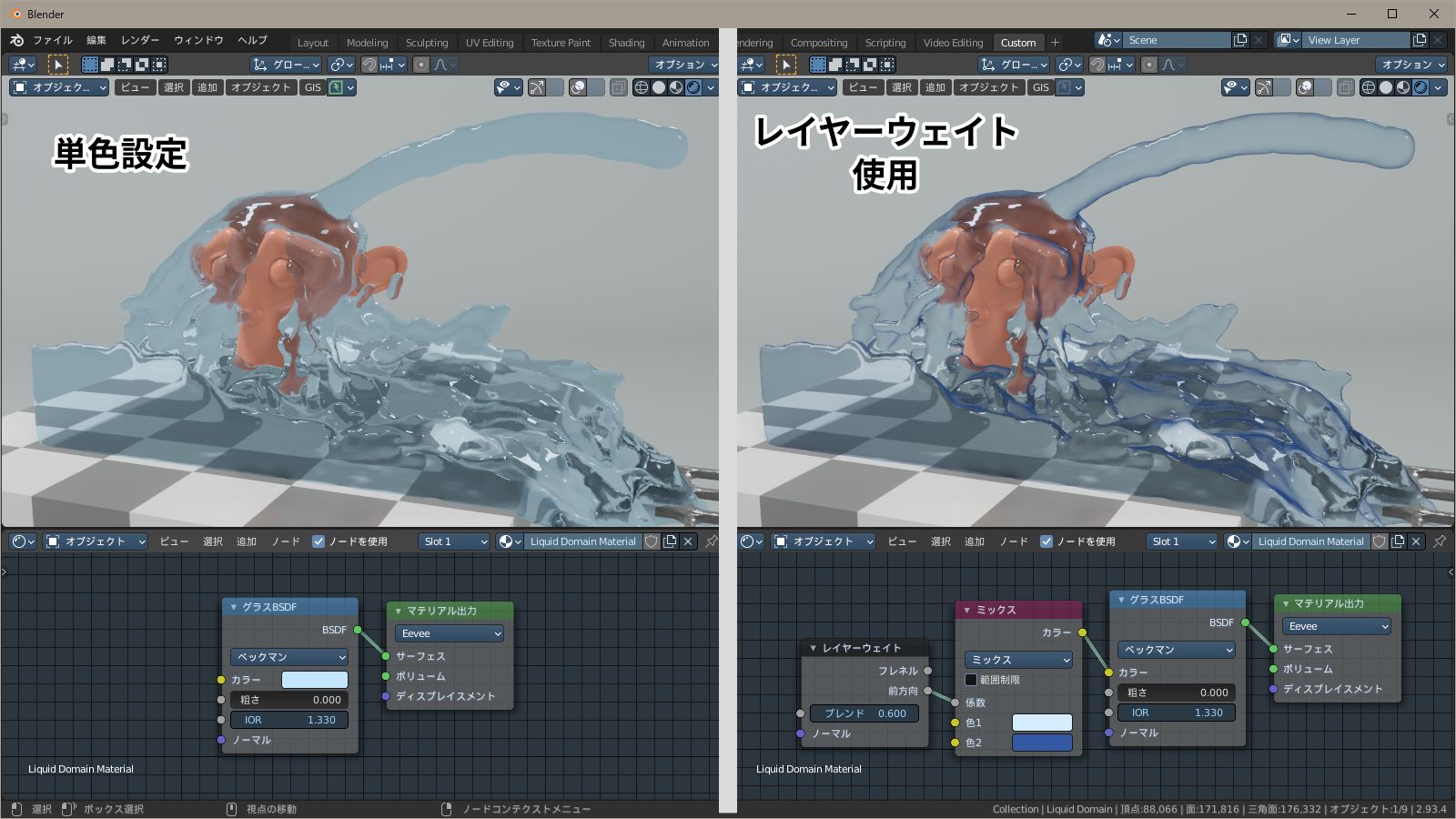Viewport: 1456px width, 819px height.
Task: Open the ベックマン distribution dropdown in Glass BSDF
Action: [x=288, y=656]
